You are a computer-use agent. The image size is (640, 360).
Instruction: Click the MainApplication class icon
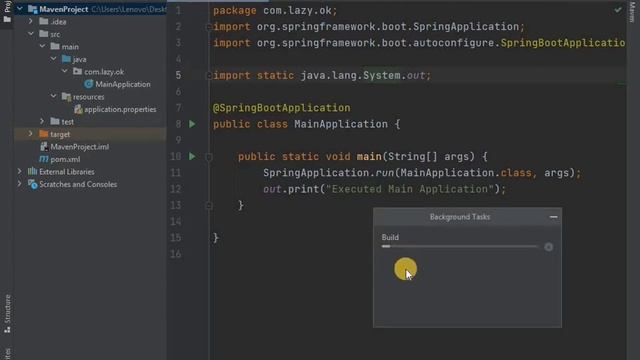89,84
